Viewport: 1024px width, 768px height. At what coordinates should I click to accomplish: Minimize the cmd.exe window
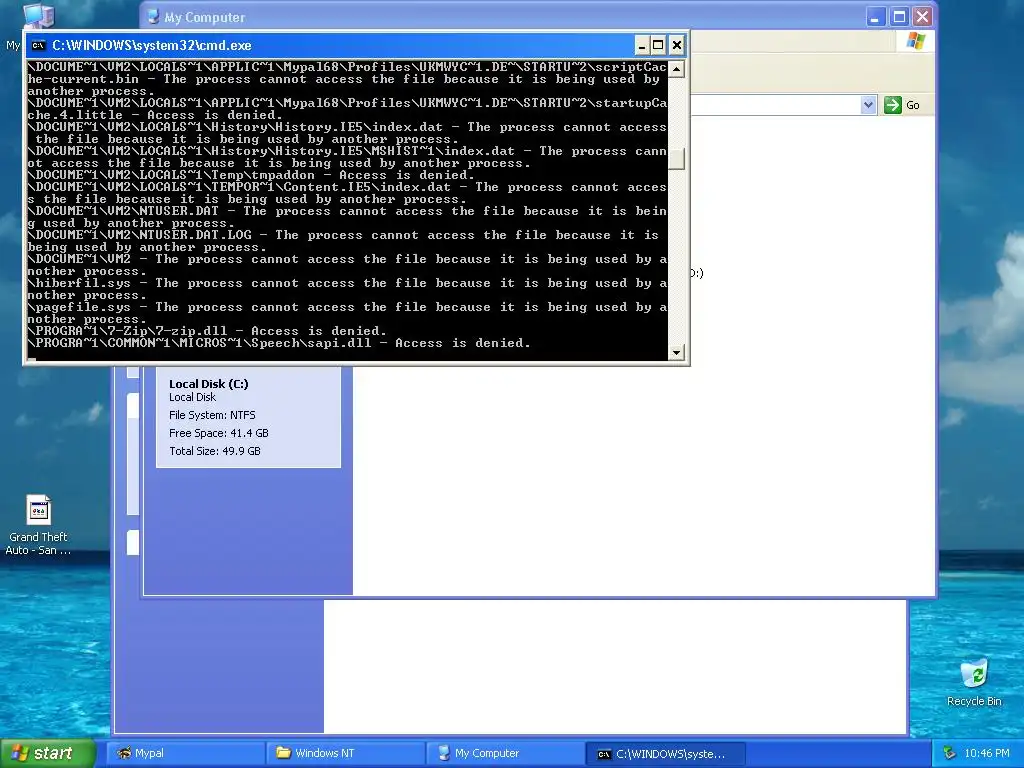[x=642, y=45]
